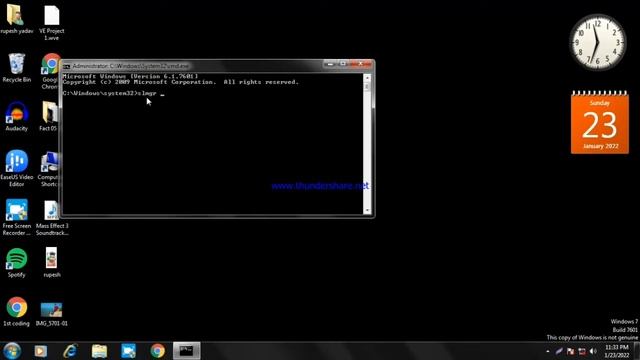
Task: Click the Command Prompt scrollbar thumb
Action: click(x=367, y=87)
